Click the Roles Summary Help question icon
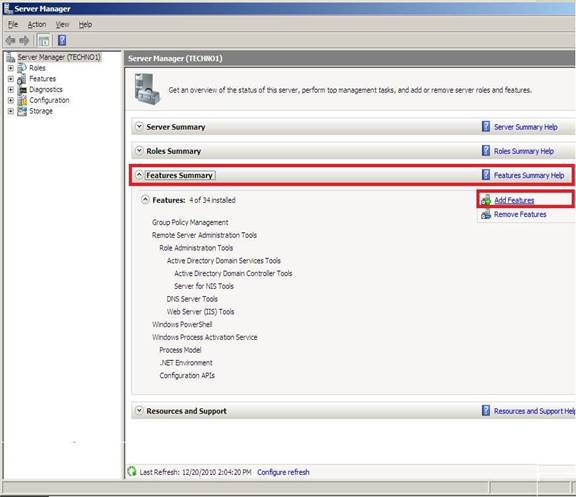 point(486,151)
